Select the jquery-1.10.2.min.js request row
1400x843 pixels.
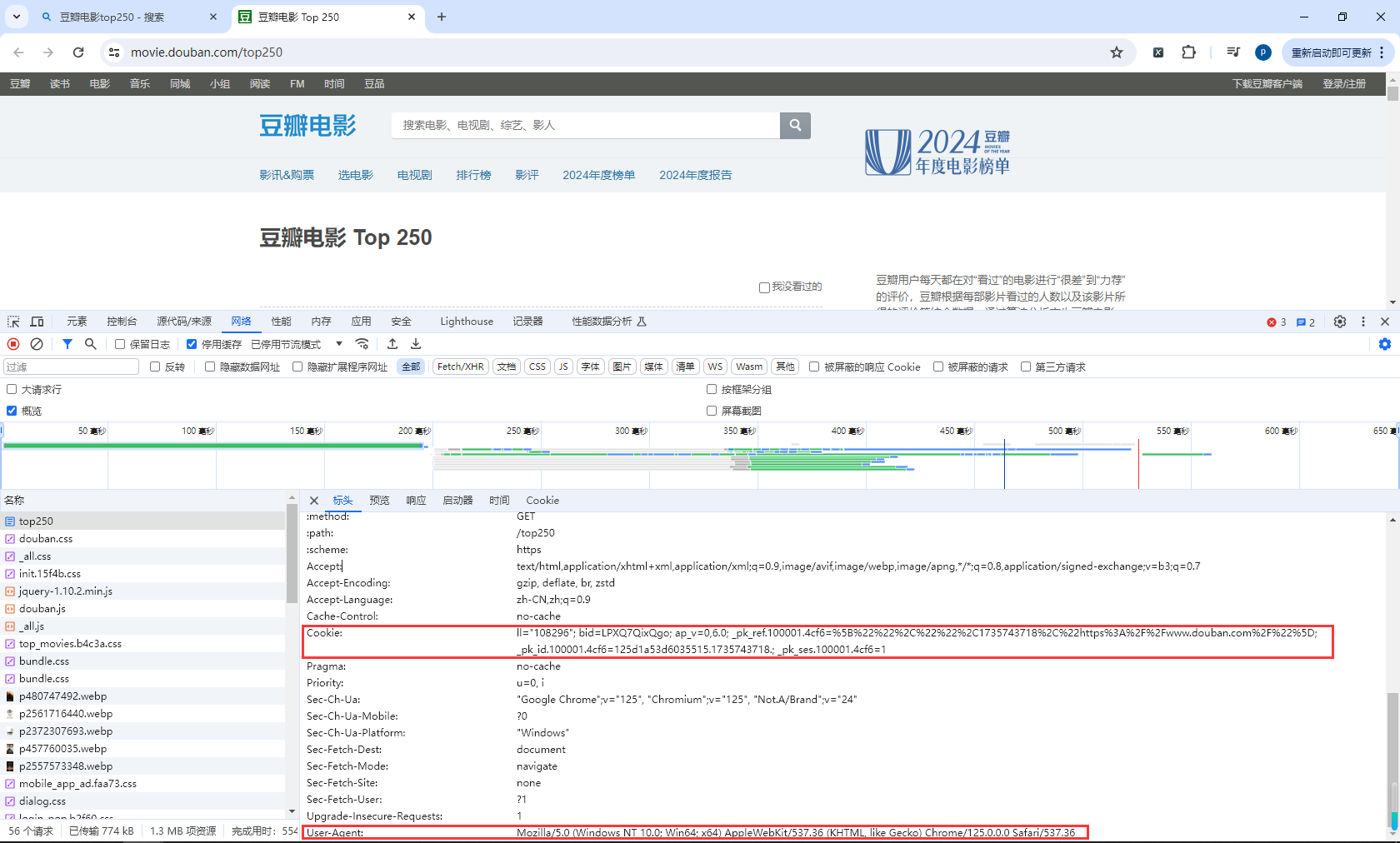[x=142, y=591]
